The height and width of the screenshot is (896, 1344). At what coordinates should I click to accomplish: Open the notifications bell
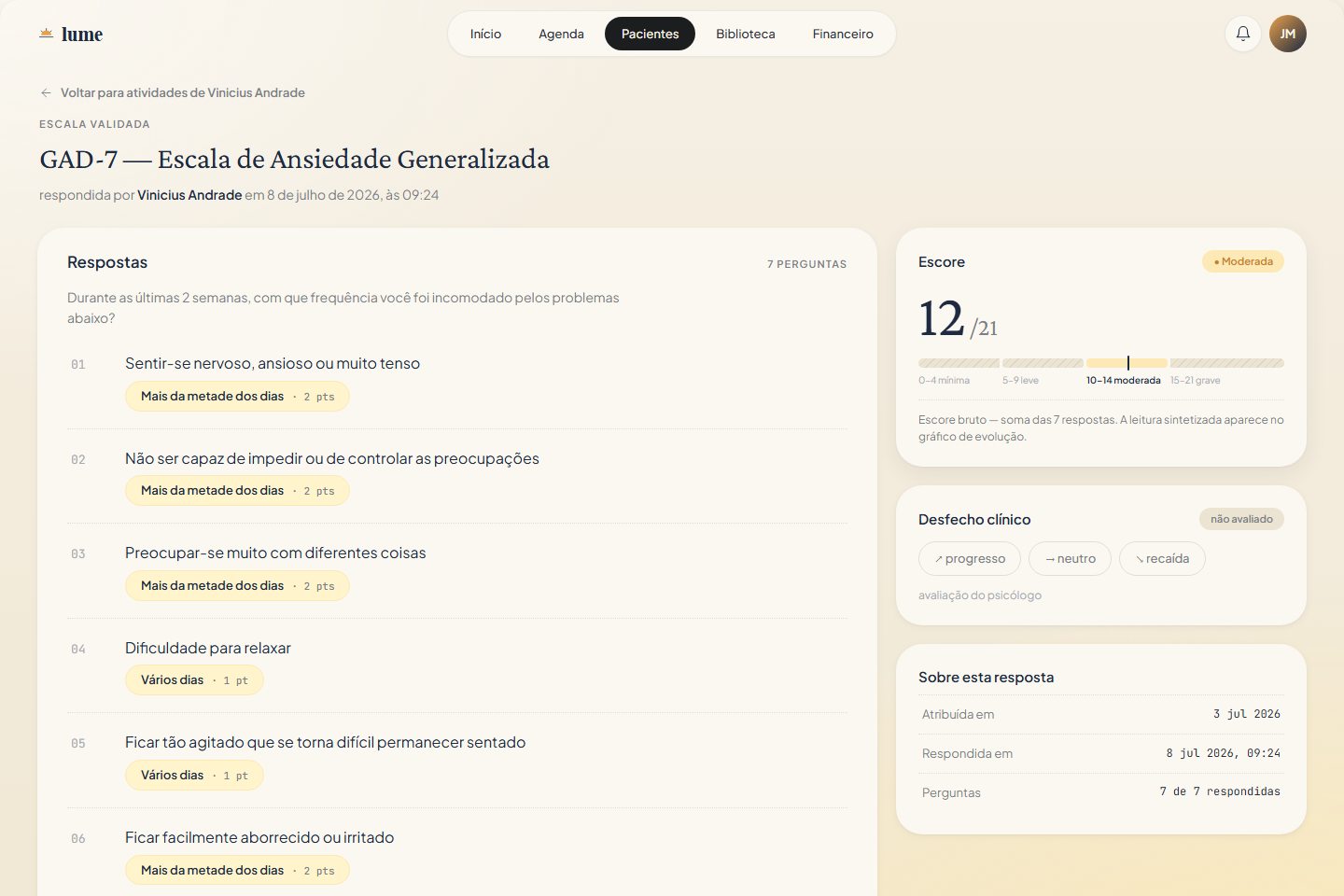(1243, 34)
